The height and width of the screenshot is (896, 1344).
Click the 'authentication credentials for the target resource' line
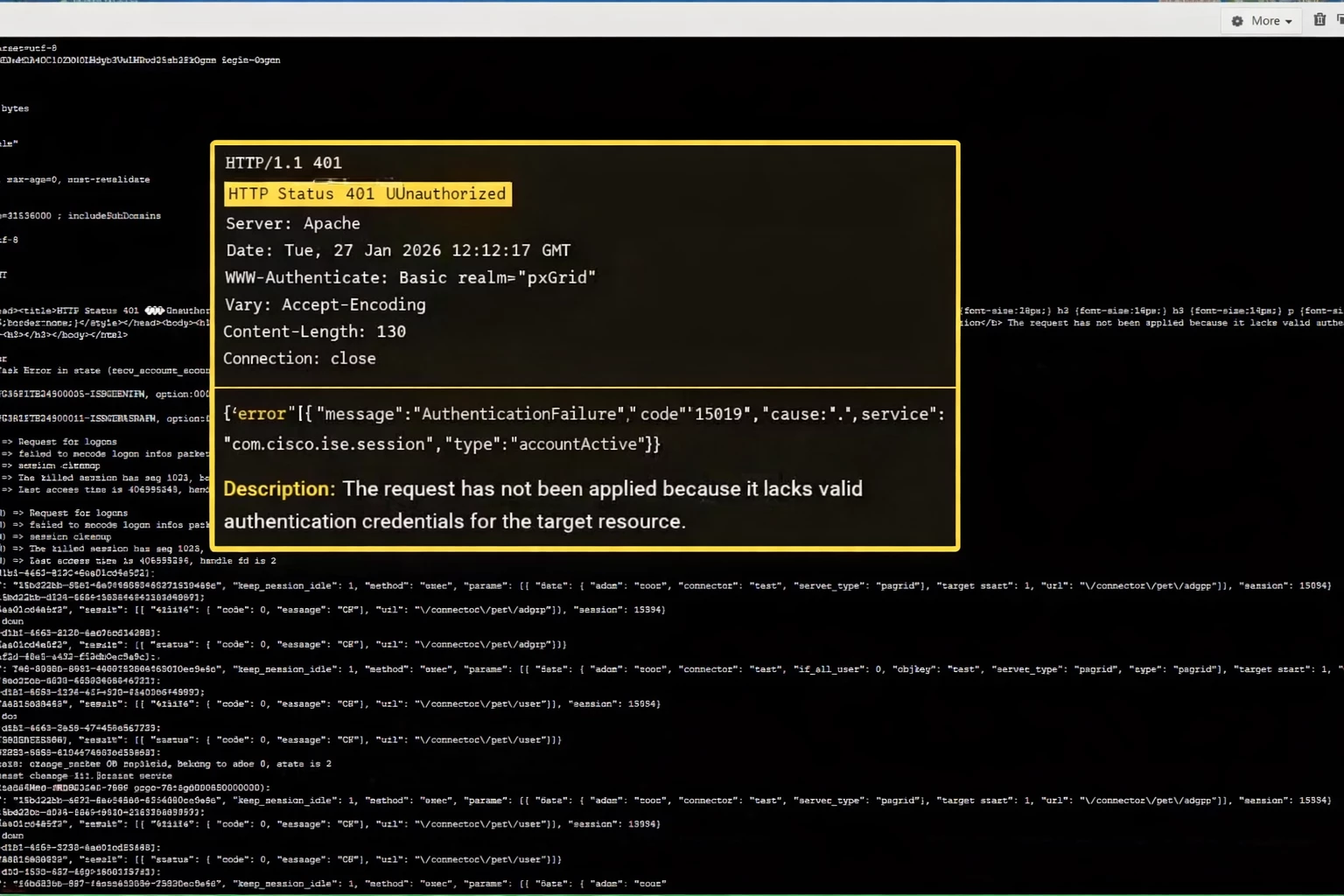coord(455,521)
